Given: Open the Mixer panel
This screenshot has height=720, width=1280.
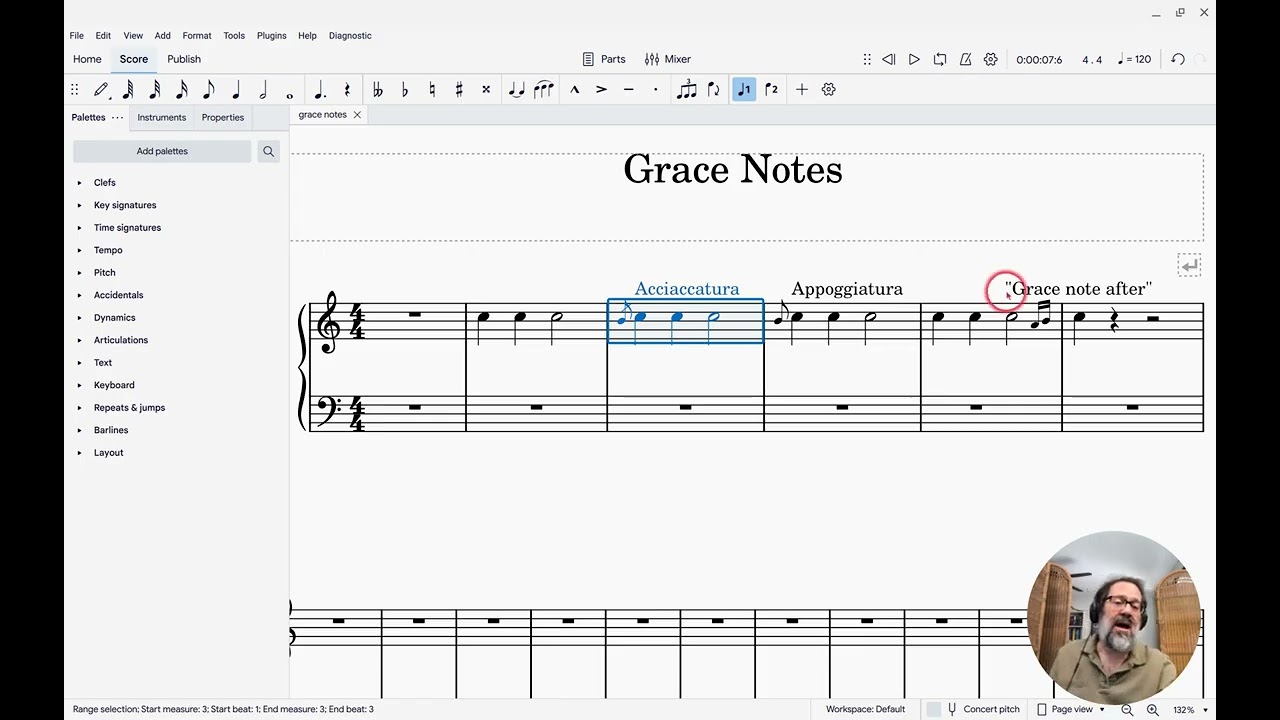Looking at the screenshot, I should pos(668,59).
